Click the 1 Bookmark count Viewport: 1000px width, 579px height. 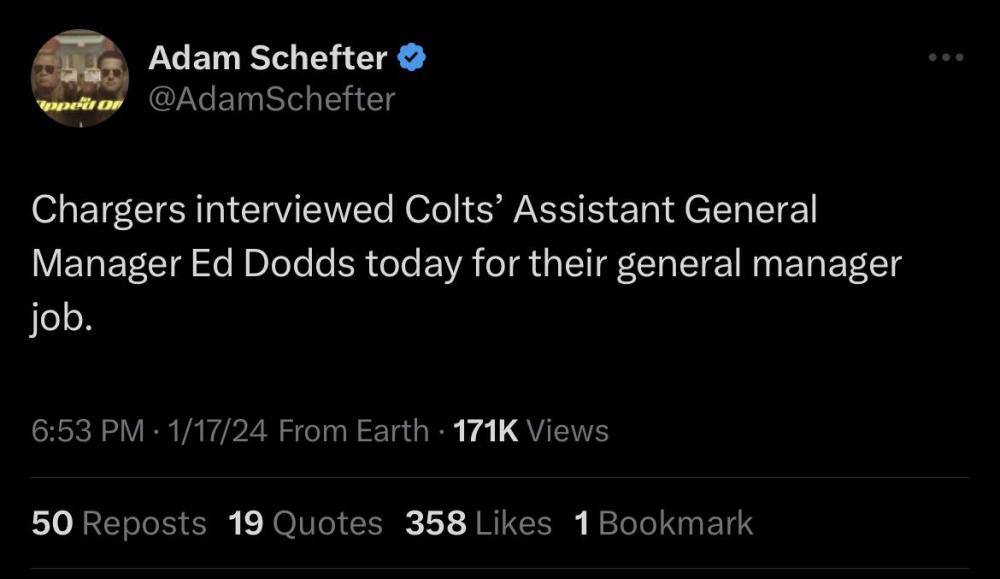click(x=663, y=522)
